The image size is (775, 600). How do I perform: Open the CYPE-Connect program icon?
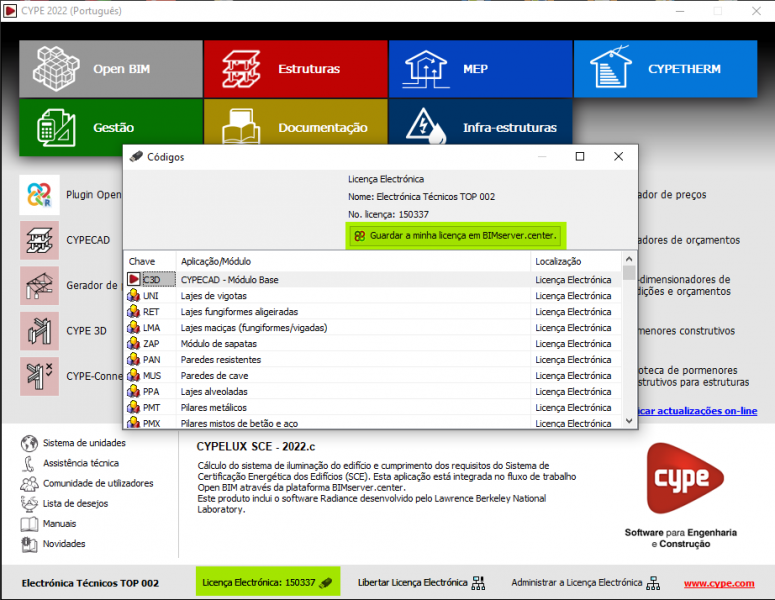(x=39, y=377)
